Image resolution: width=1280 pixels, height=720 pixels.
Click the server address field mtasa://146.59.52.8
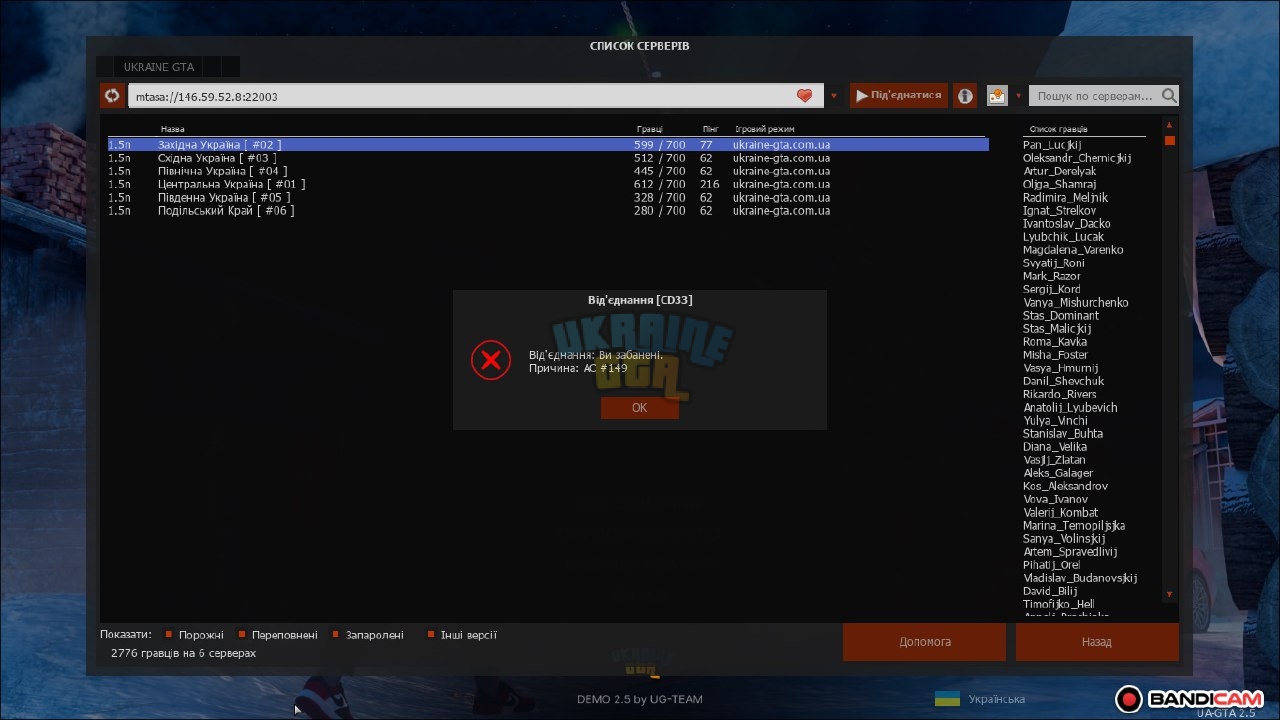click(x=476, y=96)
